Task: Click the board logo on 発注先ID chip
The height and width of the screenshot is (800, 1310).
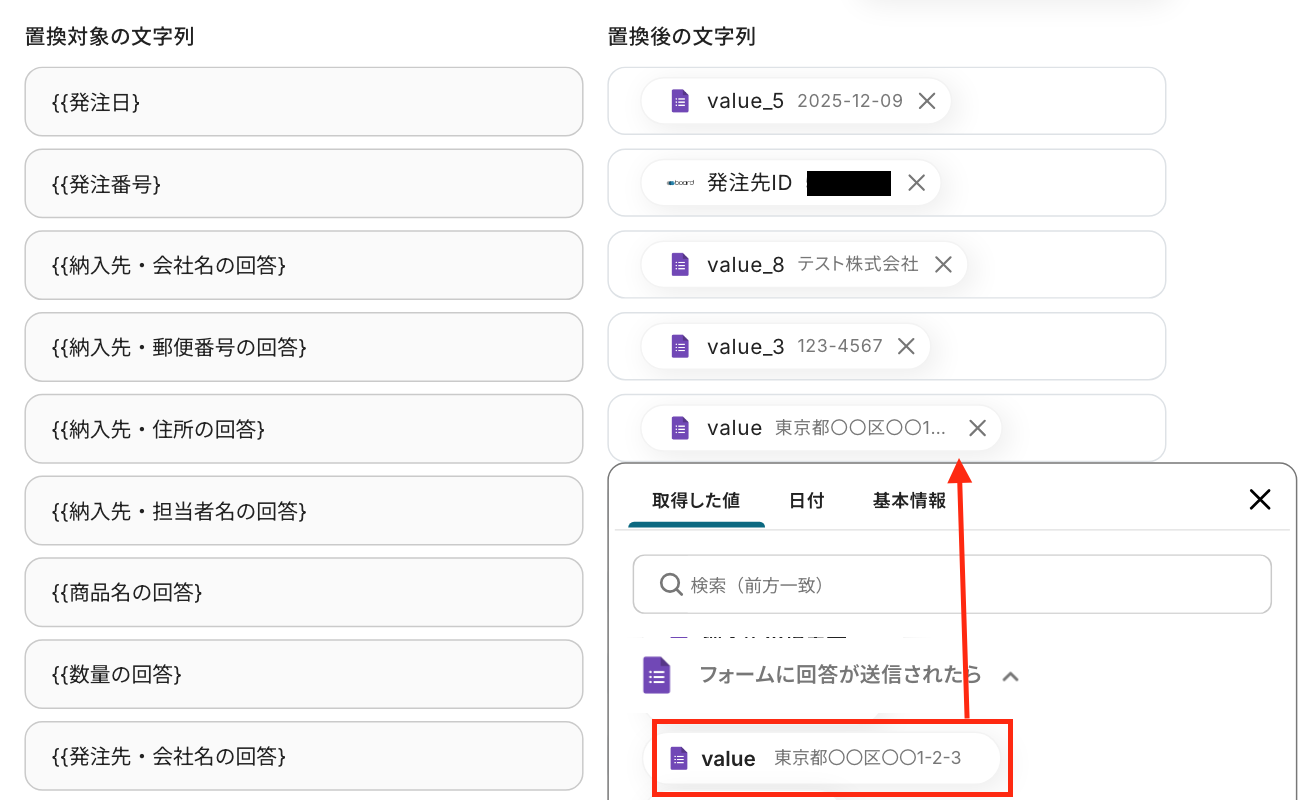Action: (680, 183)
